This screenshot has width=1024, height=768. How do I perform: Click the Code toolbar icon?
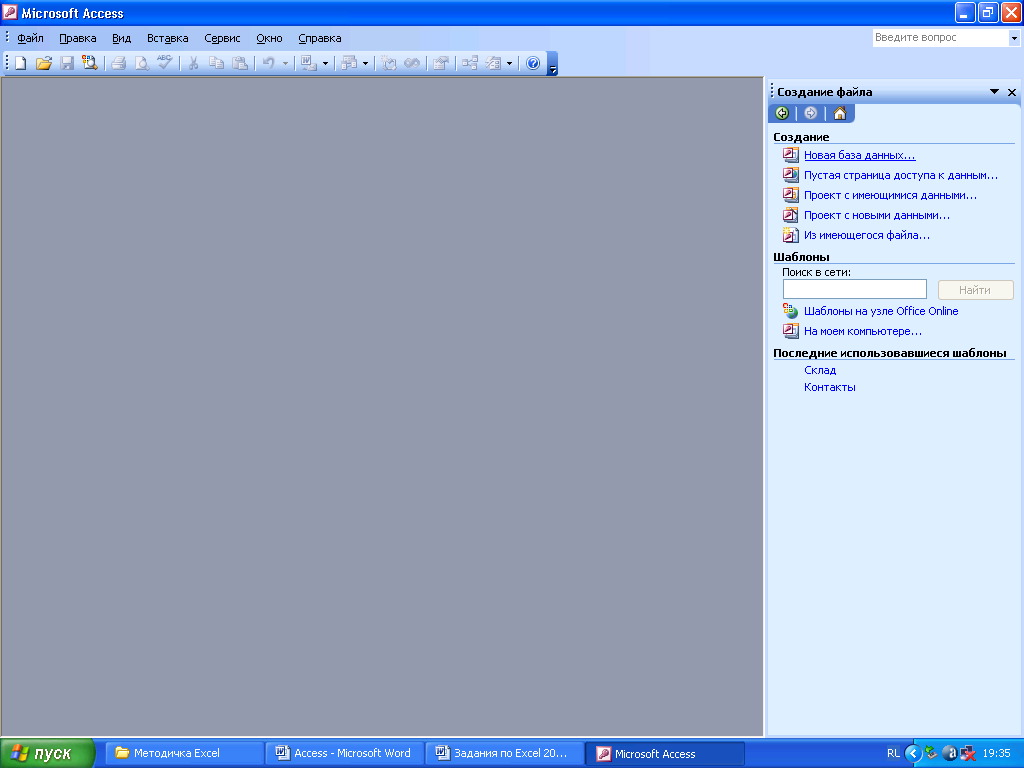click(x=389, y=63)
